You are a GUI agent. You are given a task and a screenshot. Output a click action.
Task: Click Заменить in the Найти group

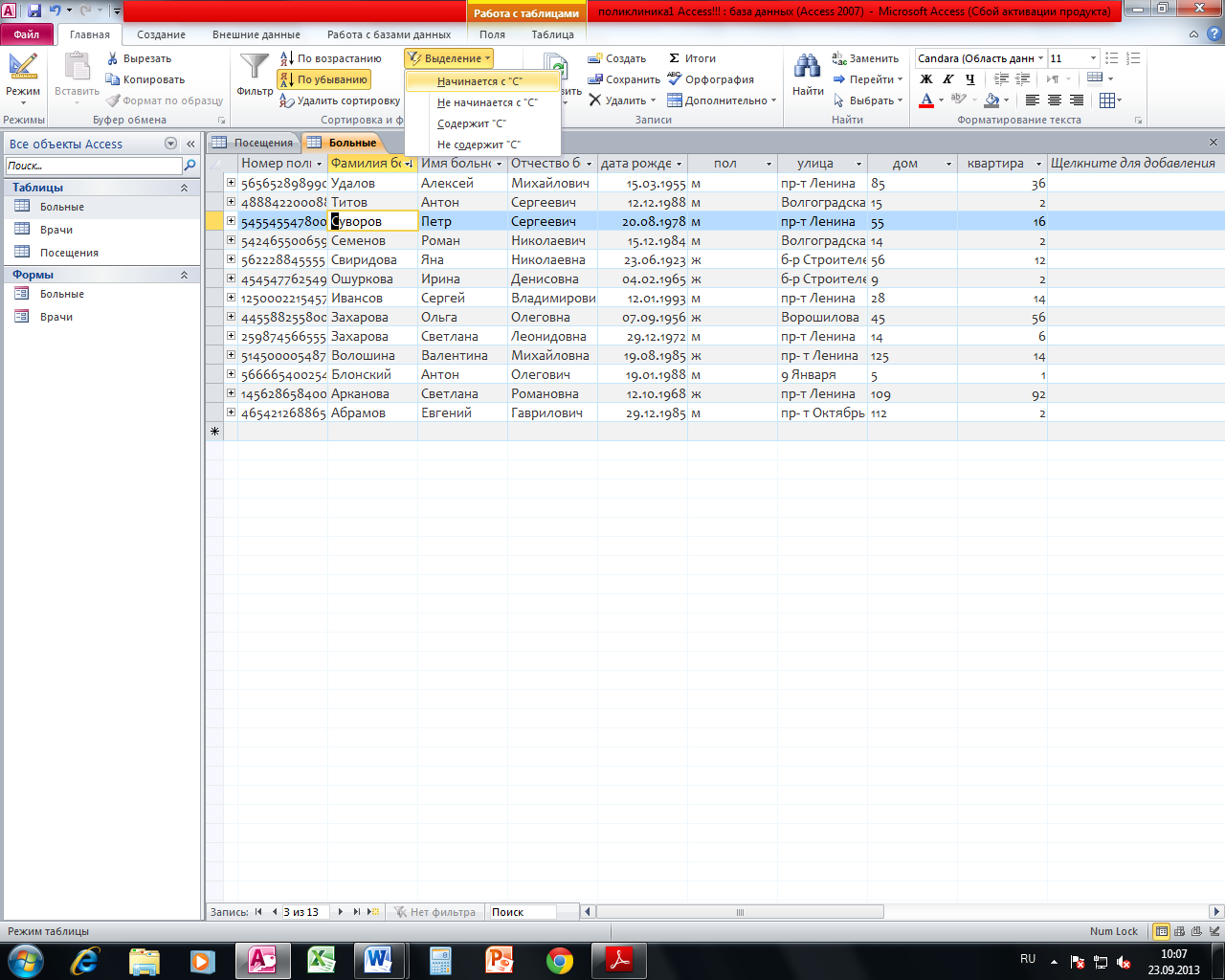[x=865, y=58]
